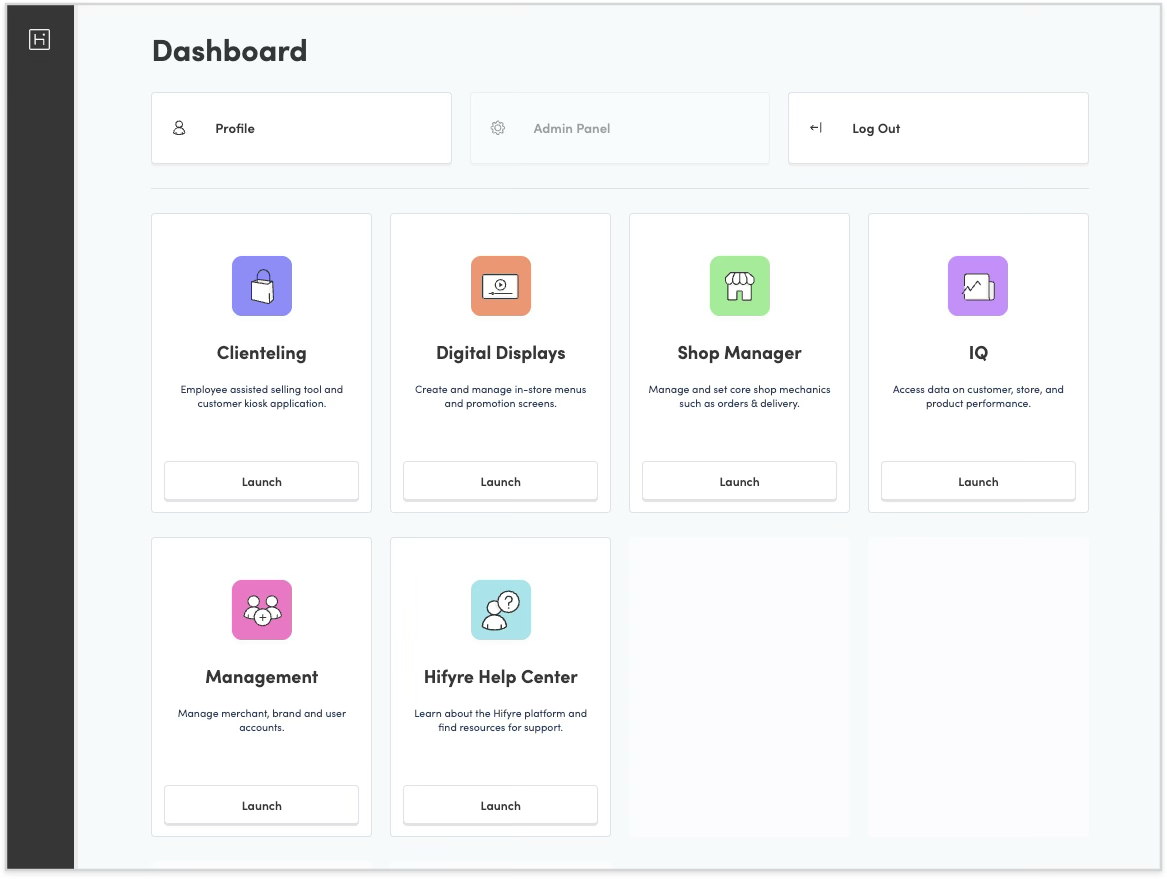1167x879 pixels.
Task: Click the Log Out arrow icon
Action: [816, 128]
